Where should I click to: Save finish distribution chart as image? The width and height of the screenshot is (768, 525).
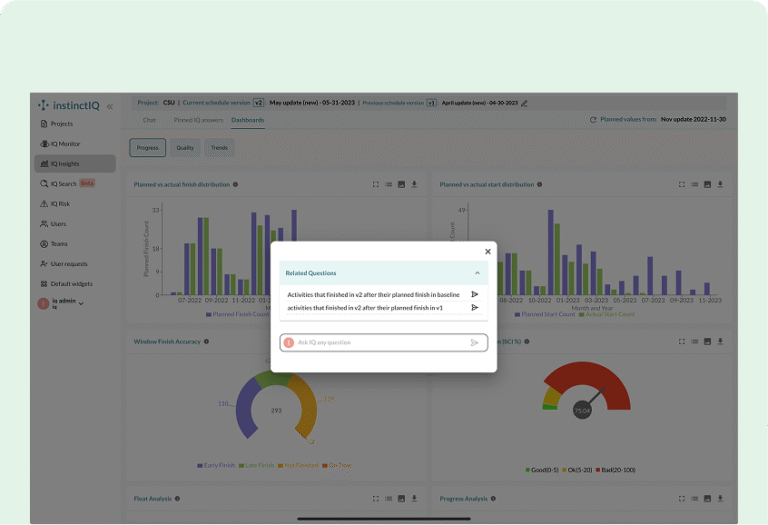(x=401, y=185)
